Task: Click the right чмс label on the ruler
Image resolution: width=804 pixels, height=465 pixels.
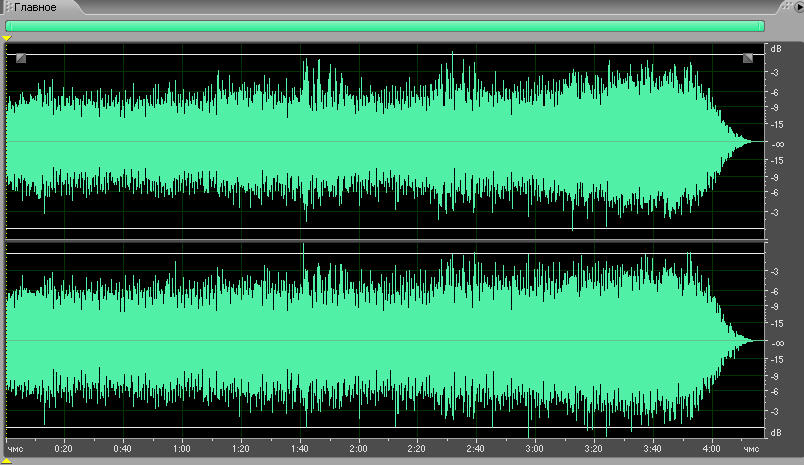Action: click(x=750, y=448)
